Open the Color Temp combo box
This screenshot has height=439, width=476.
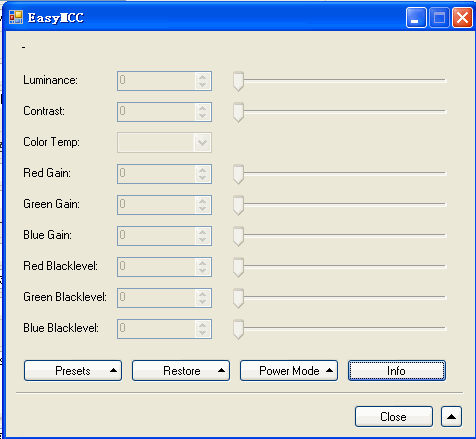point(164,143)
